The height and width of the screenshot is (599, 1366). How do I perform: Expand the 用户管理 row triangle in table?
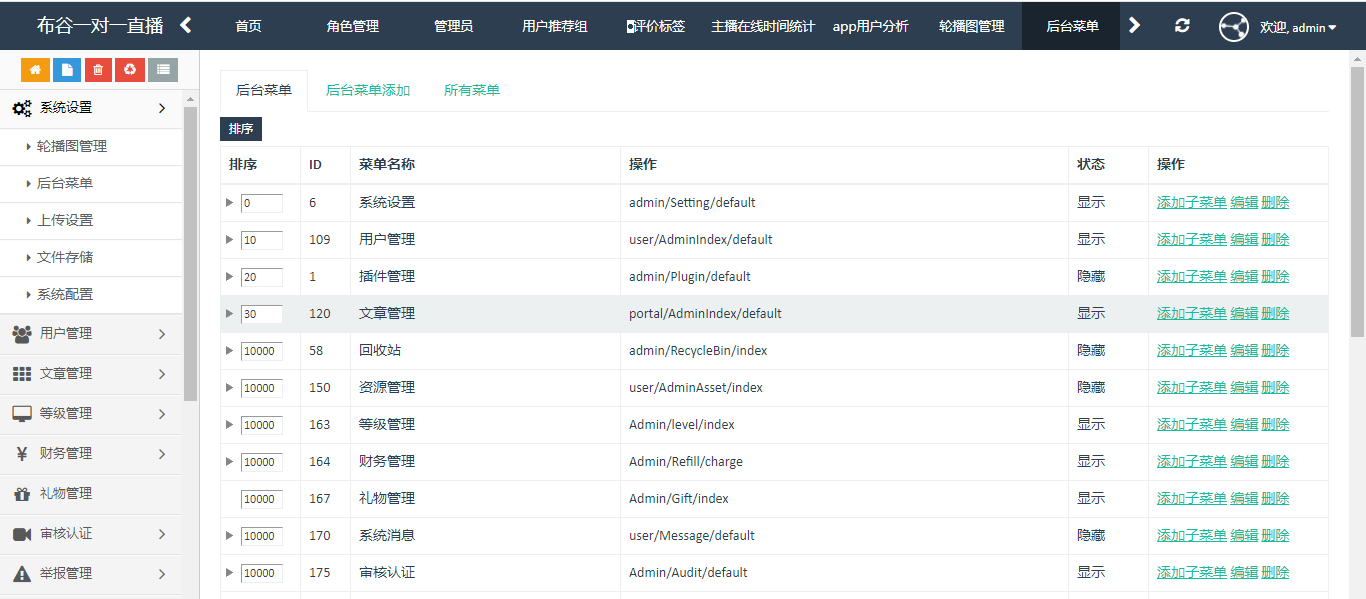click(230, 240)
